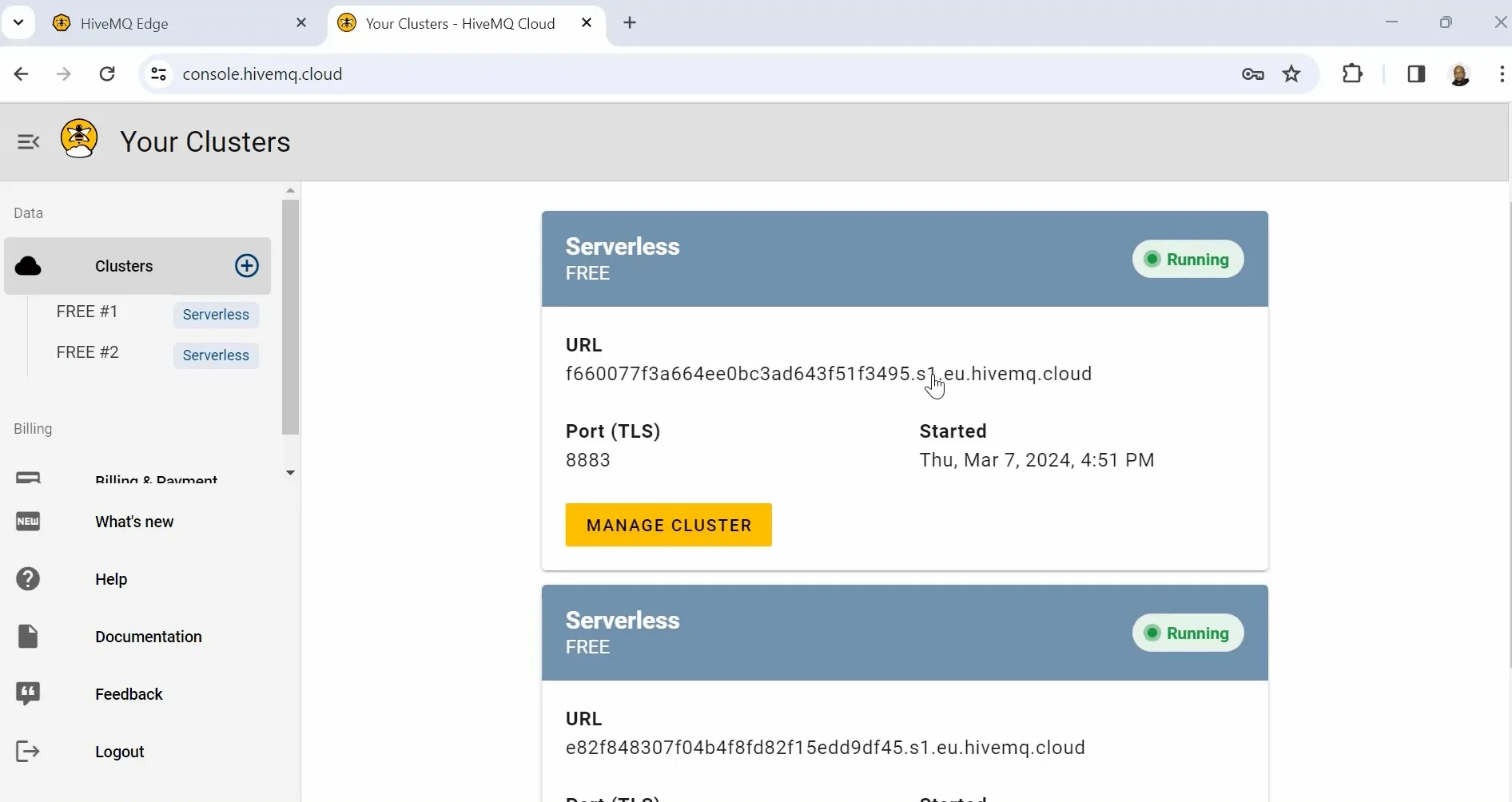
Task: Click the port value 8883
Action: point(588,460)
